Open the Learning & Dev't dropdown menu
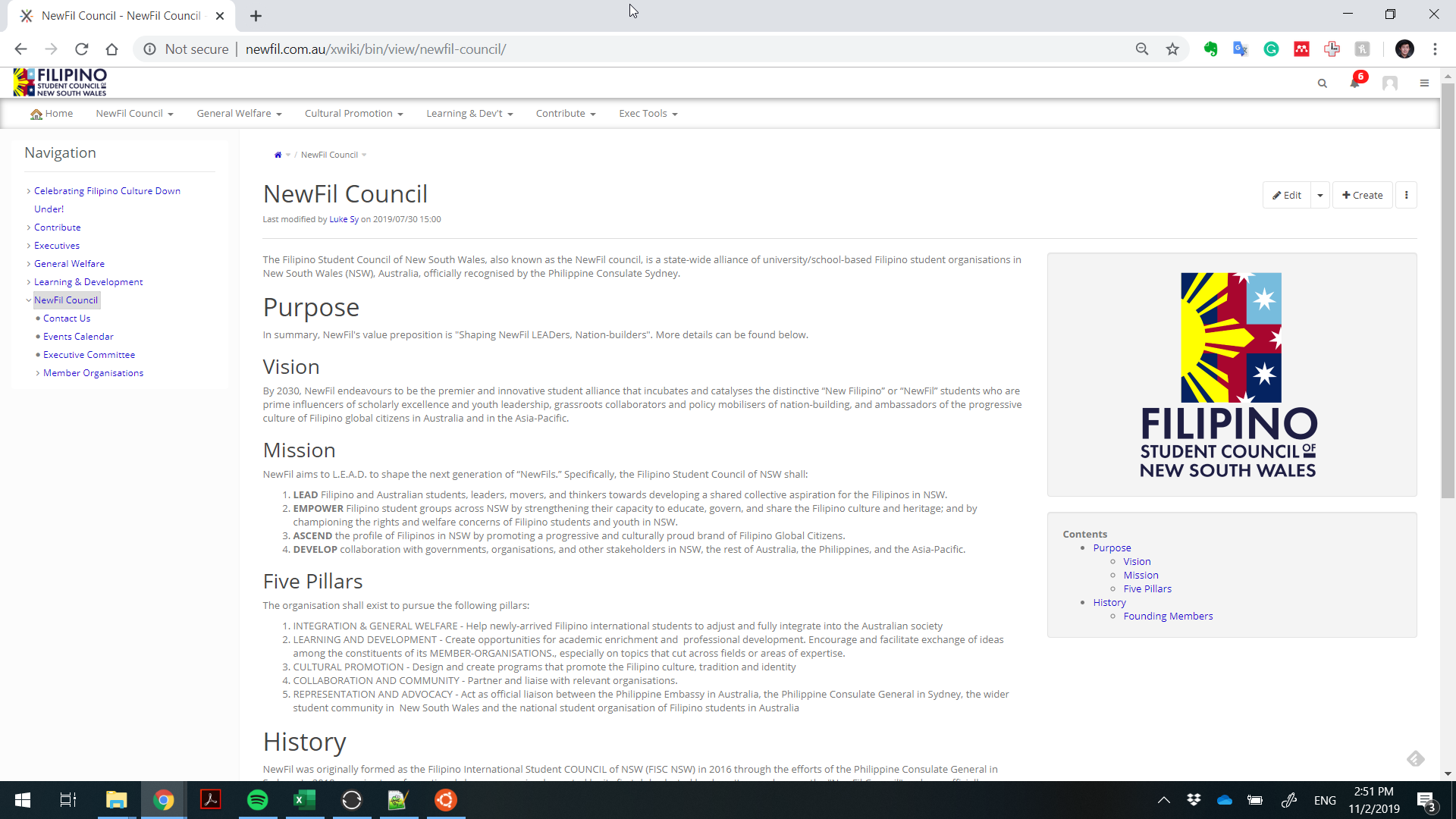The image size is (1456, 819). (x=469, y=114)
